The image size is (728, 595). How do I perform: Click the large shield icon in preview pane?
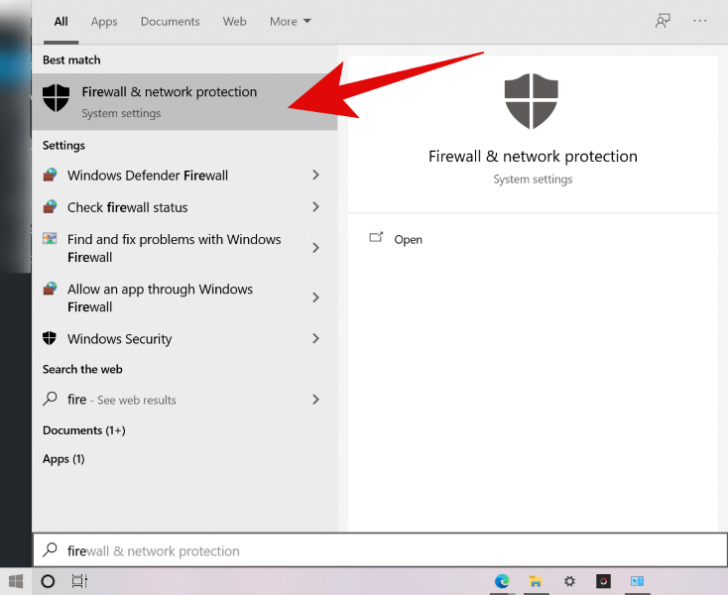(531, 101)
